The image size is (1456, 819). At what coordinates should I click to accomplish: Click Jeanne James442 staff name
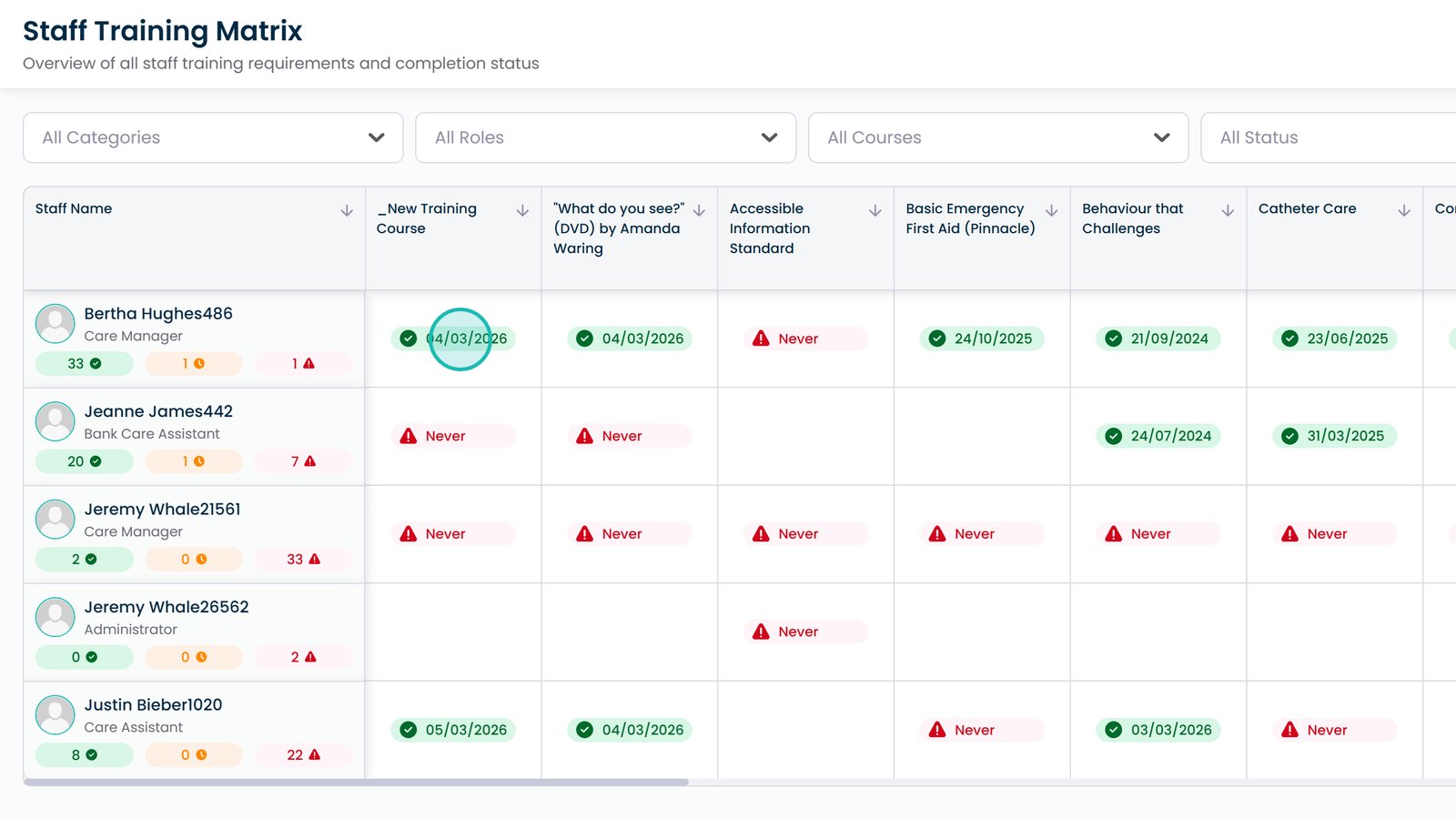[158, 411]
